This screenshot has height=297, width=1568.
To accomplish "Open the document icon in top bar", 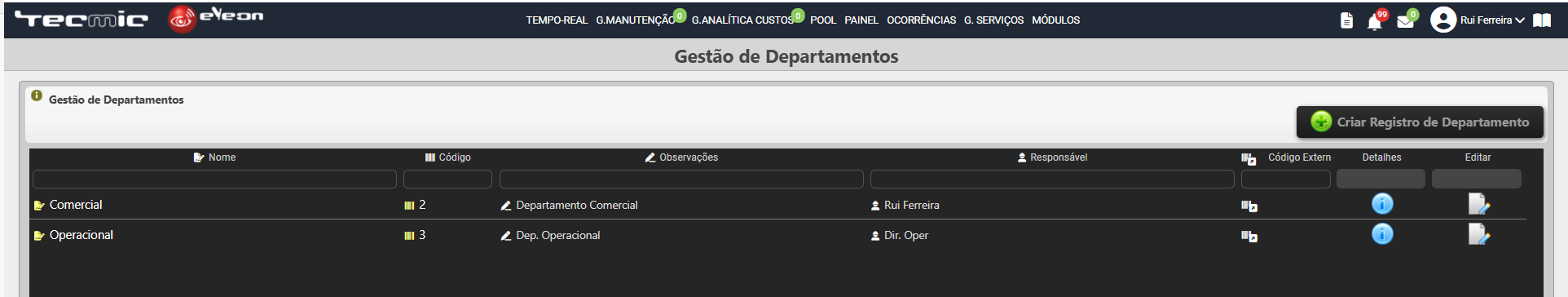I will click(1346, 20).
